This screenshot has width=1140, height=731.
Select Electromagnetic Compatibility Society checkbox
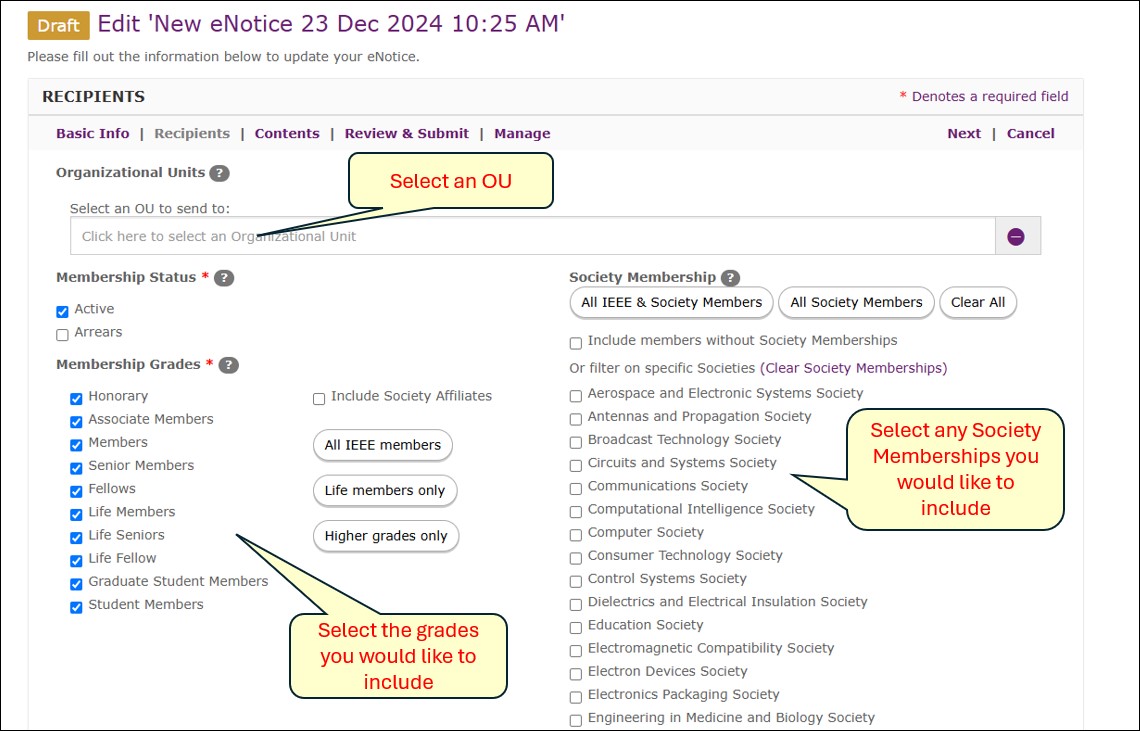[x=576, y=651]
